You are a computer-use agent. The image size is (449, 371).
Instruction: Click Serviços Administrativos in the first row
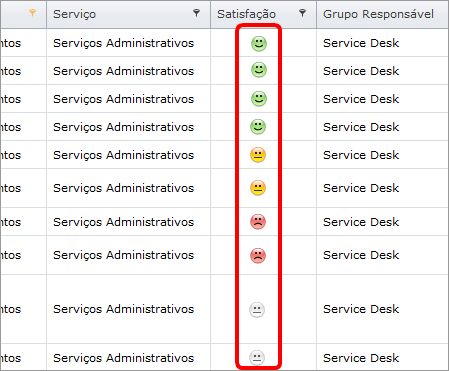[x=123, y=43]
